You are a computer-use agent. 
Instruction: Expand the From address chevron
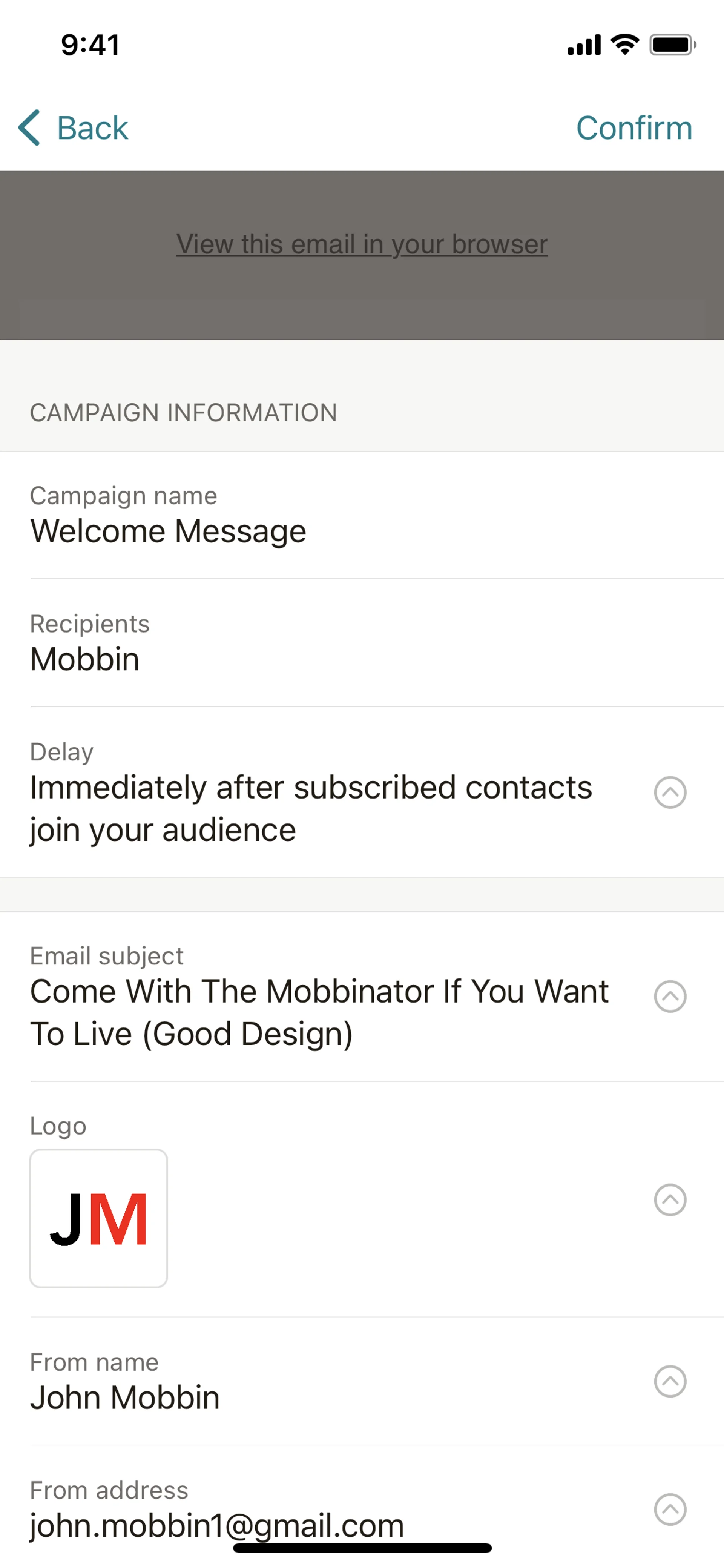[670, 1510]
